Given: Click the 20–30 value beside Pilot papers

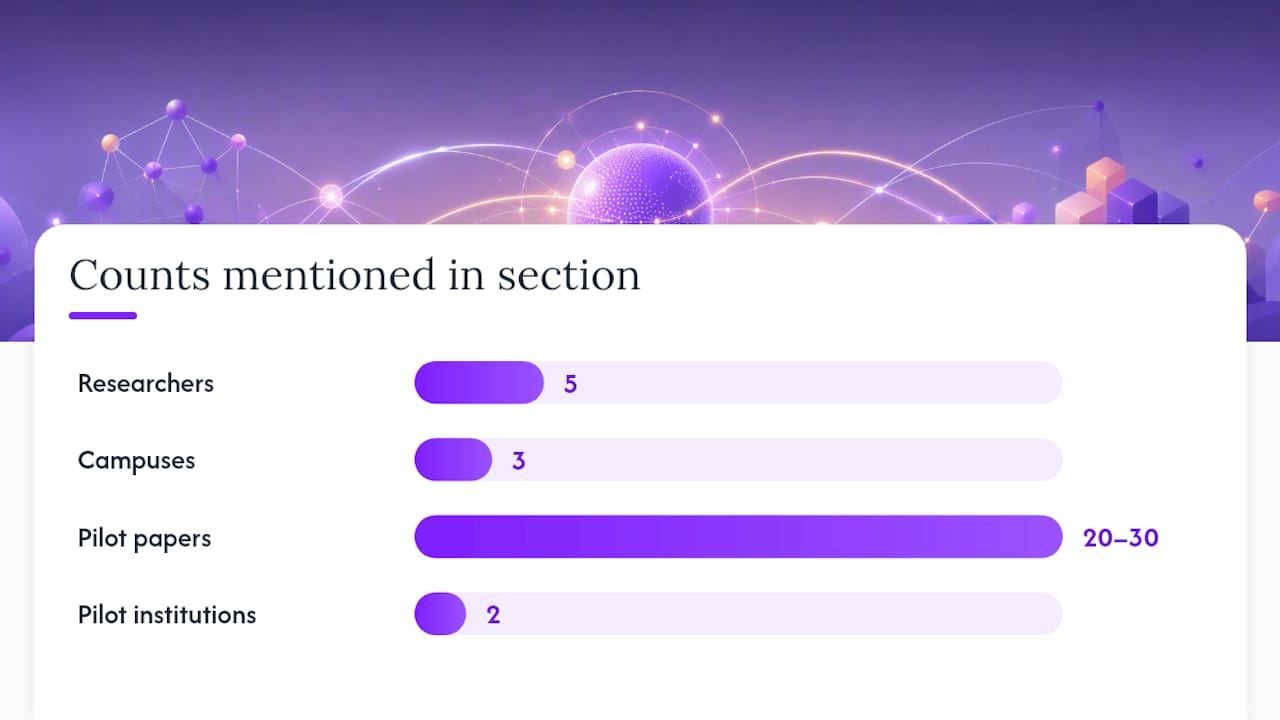Looking at the screenshot, I should pyautogui.click(x=1121, y=538).
